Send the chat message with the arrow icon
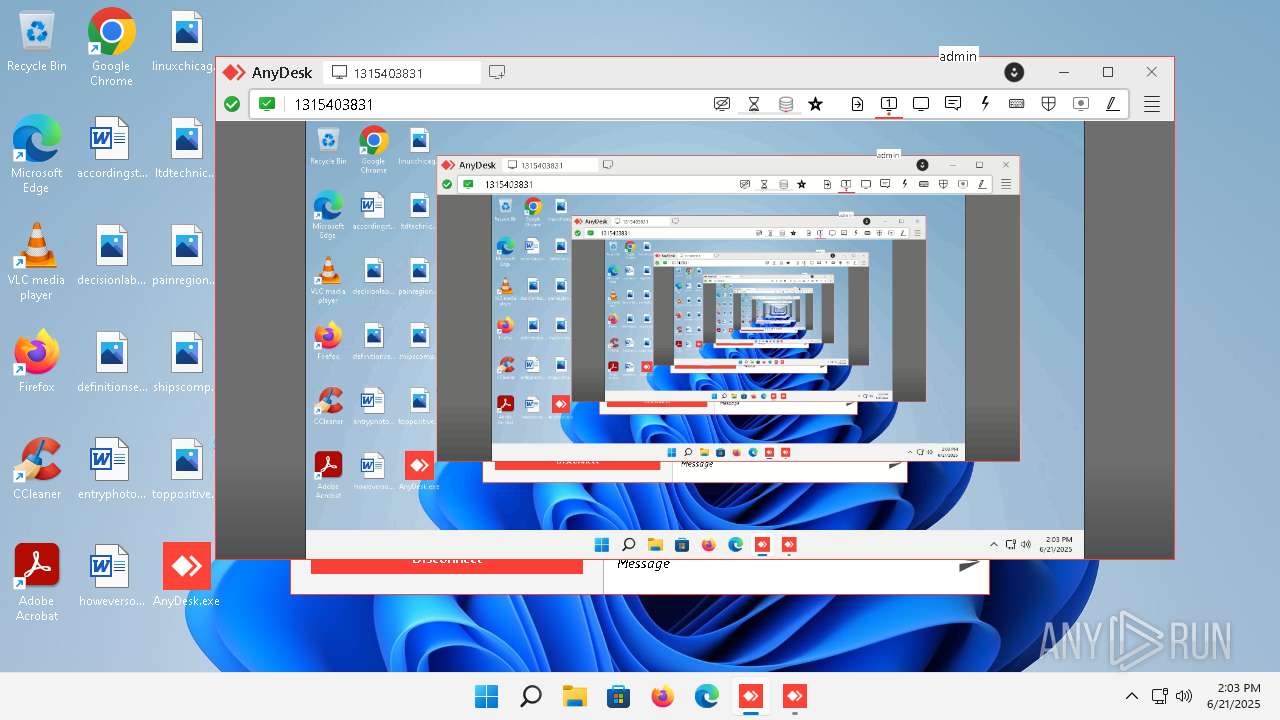The width and height of the screenshot is (1280, 720). pyautogui.click(x=969, y=565)
